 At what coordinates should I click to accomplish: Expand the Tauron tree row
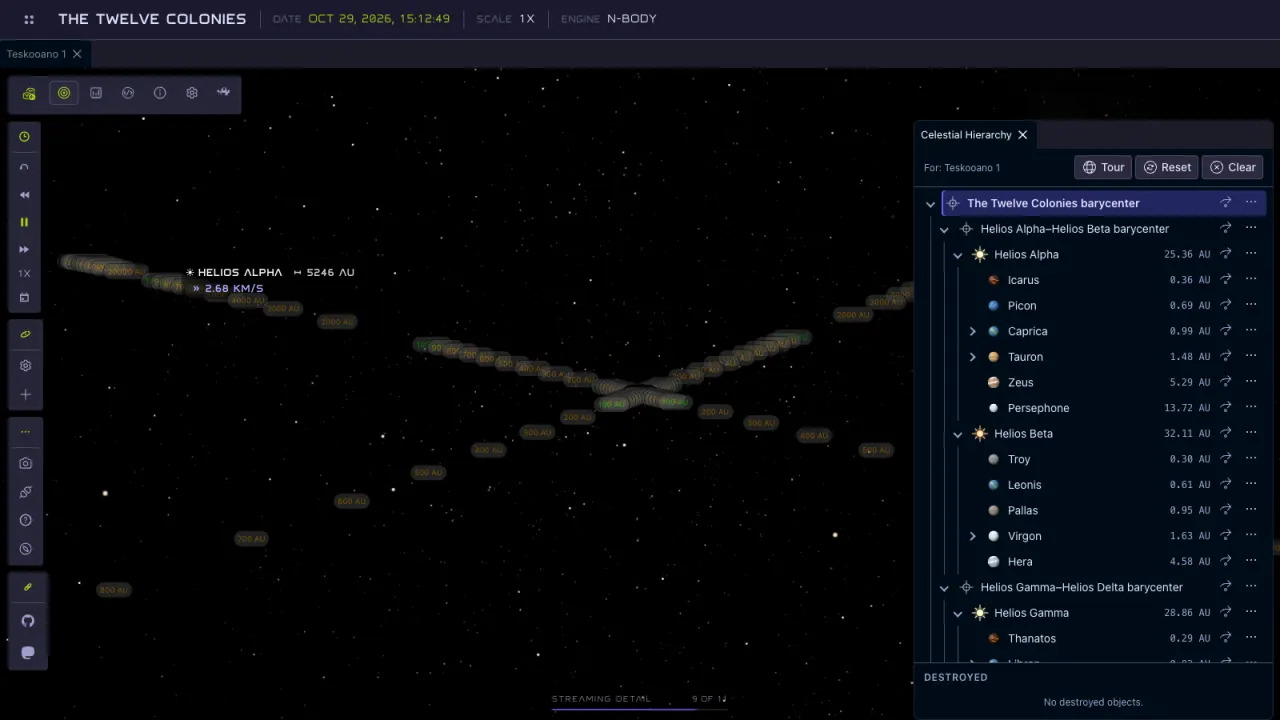[972, 357]
